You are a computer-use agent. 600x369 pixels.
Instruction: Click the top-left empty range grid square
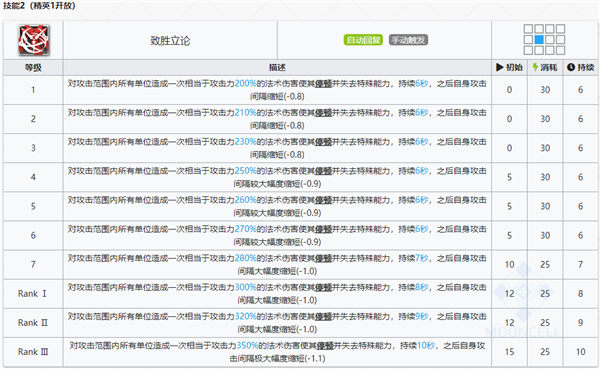point(528,29)
